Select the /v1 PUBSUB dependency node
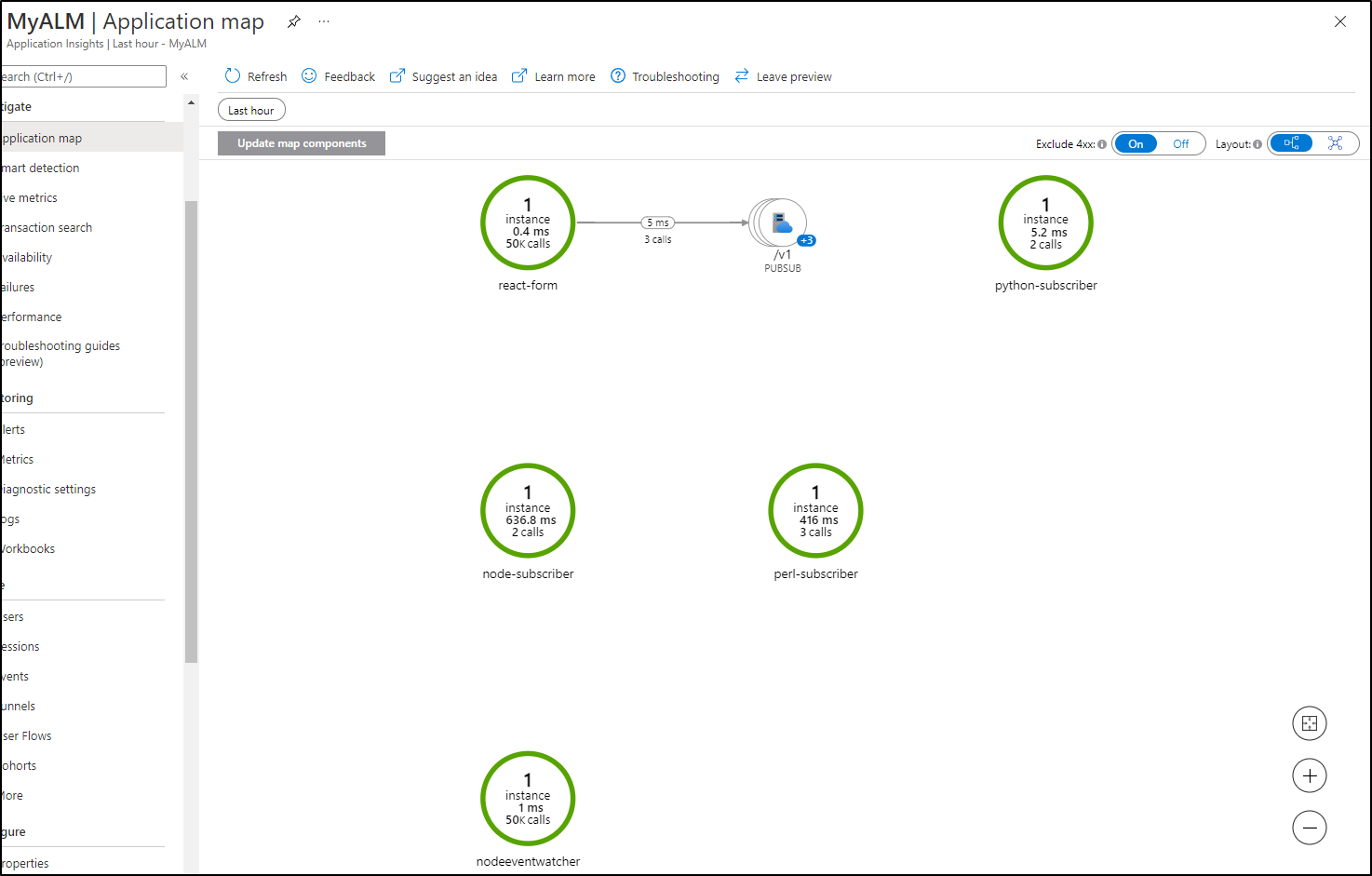 [781, 222]
